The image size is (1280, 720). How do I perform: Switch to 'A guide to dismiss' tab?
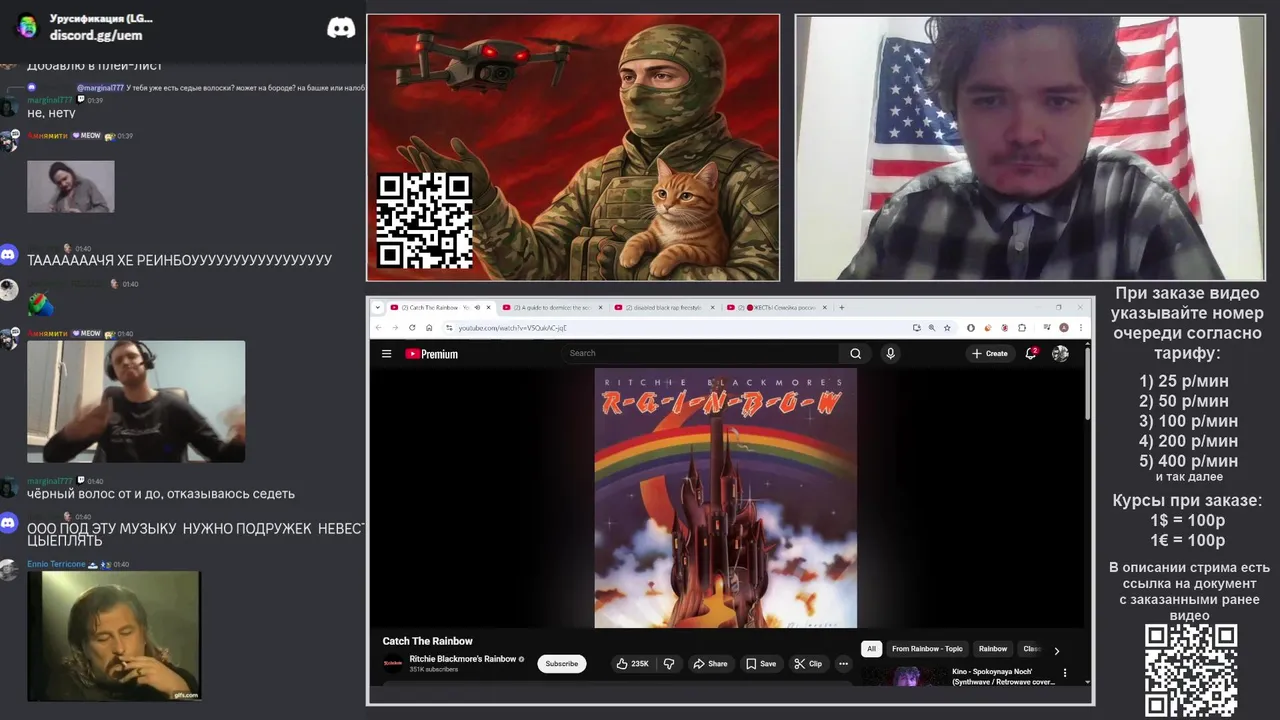click(551, 308)
